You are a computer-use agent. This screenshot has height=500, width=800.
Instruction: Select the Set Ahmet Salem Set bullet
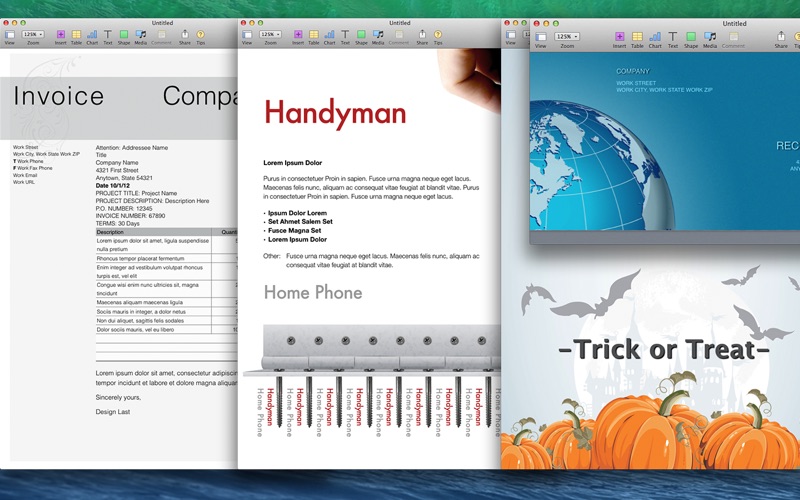300,222
